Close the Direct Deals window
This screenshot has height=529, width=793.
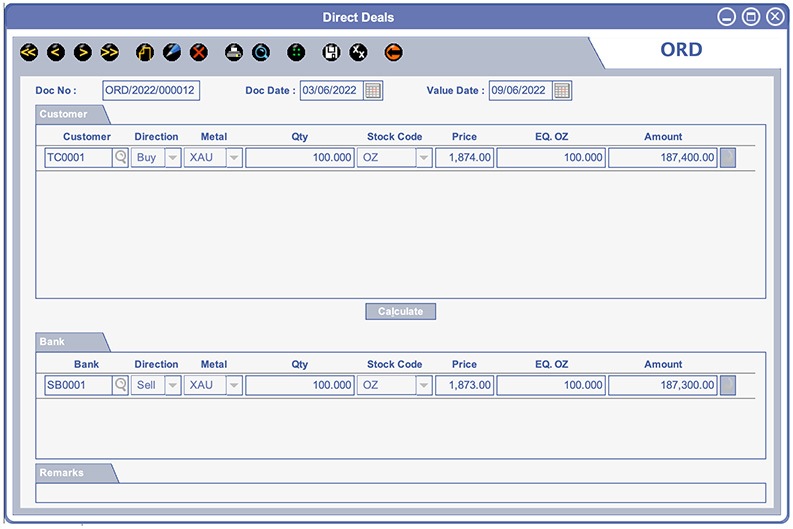click(x=775, y=17)
